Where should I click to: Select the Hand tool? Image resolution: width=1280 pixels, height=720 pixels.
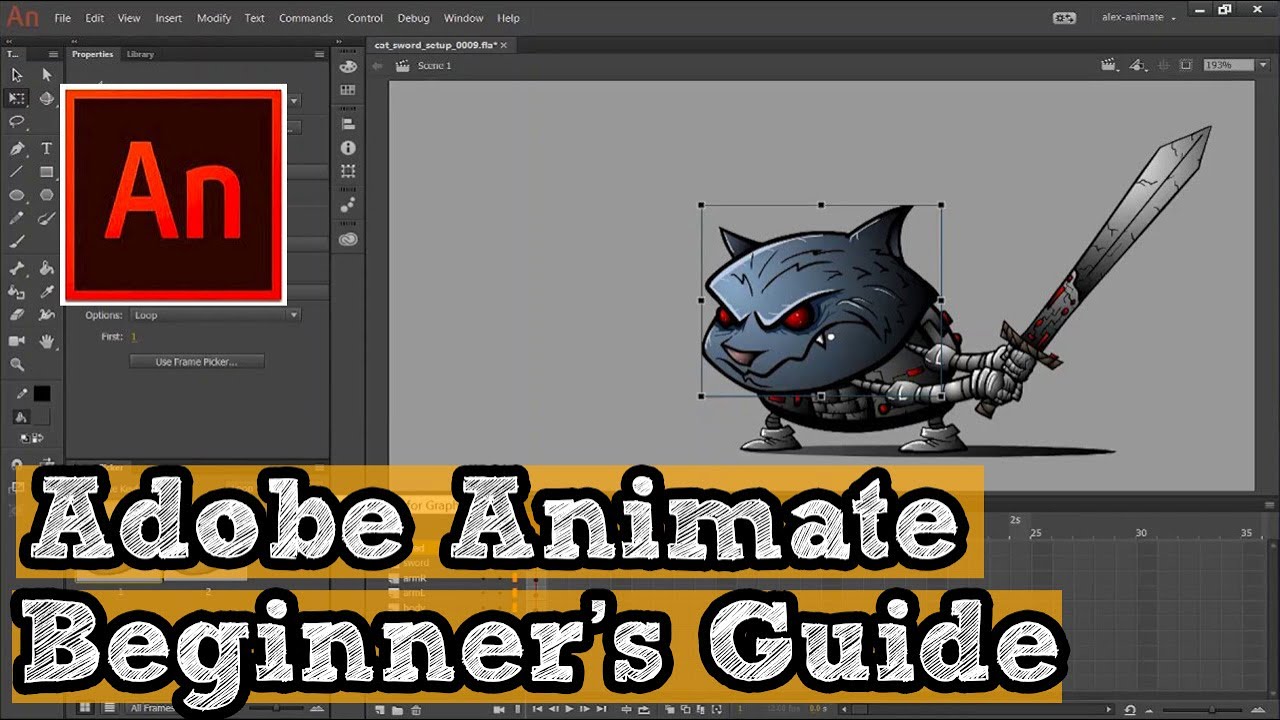click(46, 341)
